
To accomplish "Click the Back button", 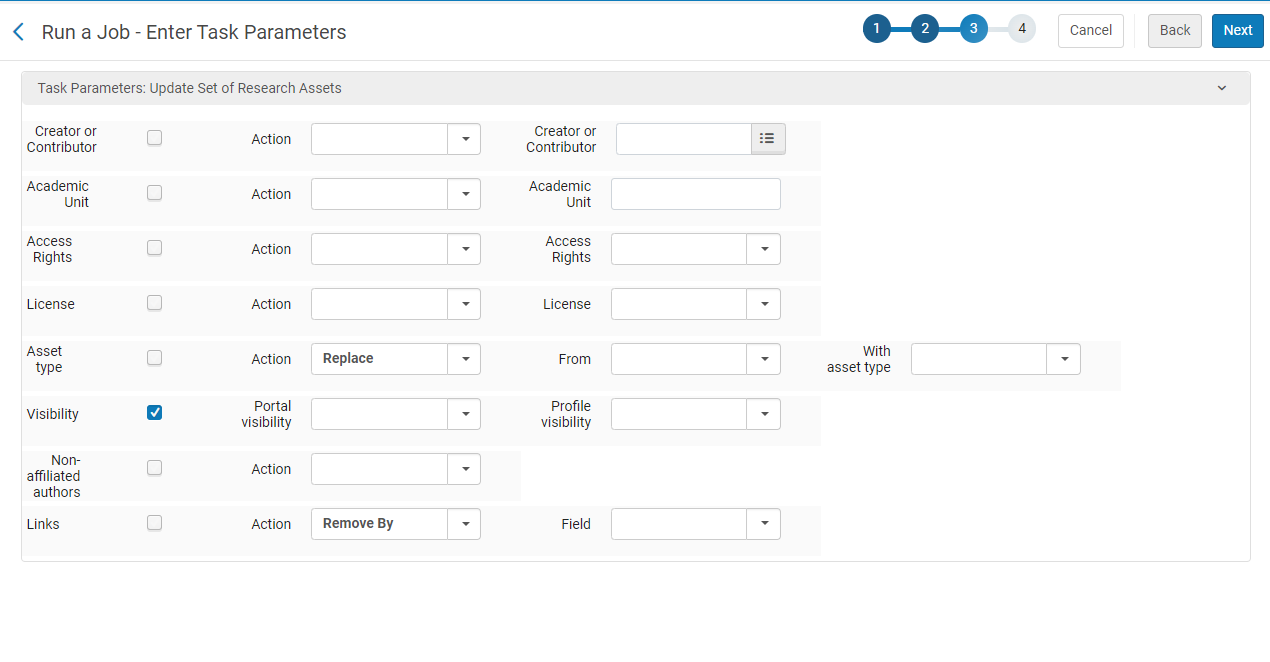I will [1174, 31].
